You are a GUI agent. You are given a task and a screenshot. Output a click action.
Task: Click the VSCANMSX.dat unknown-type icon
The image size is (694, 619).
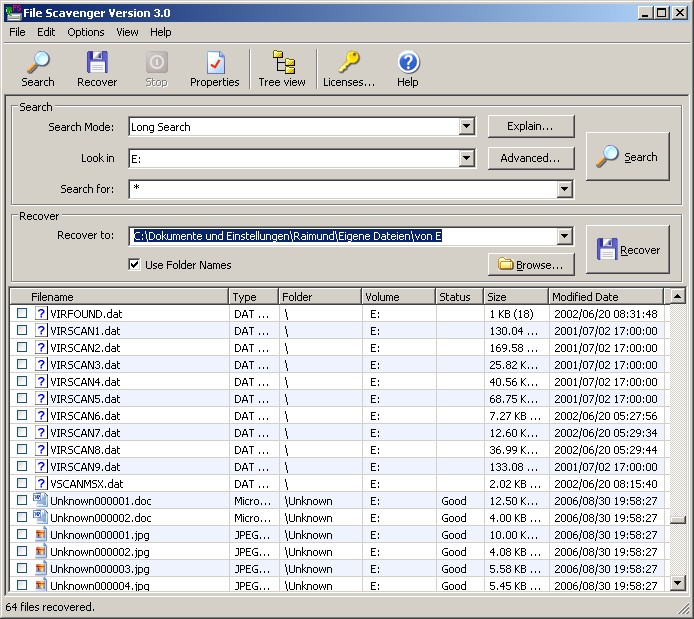pos(41,483)
